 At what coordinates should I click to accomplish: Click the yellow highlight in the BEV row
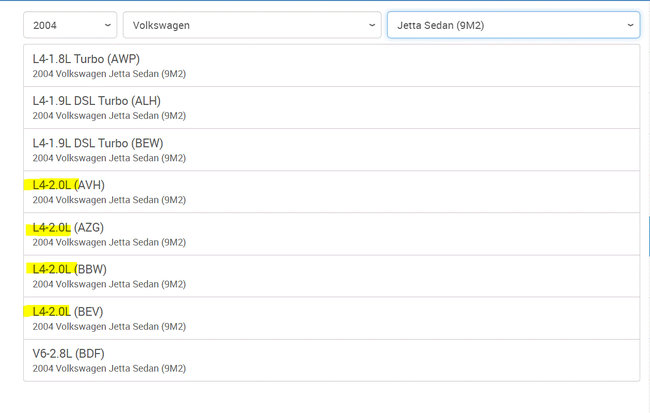(50, 312)
